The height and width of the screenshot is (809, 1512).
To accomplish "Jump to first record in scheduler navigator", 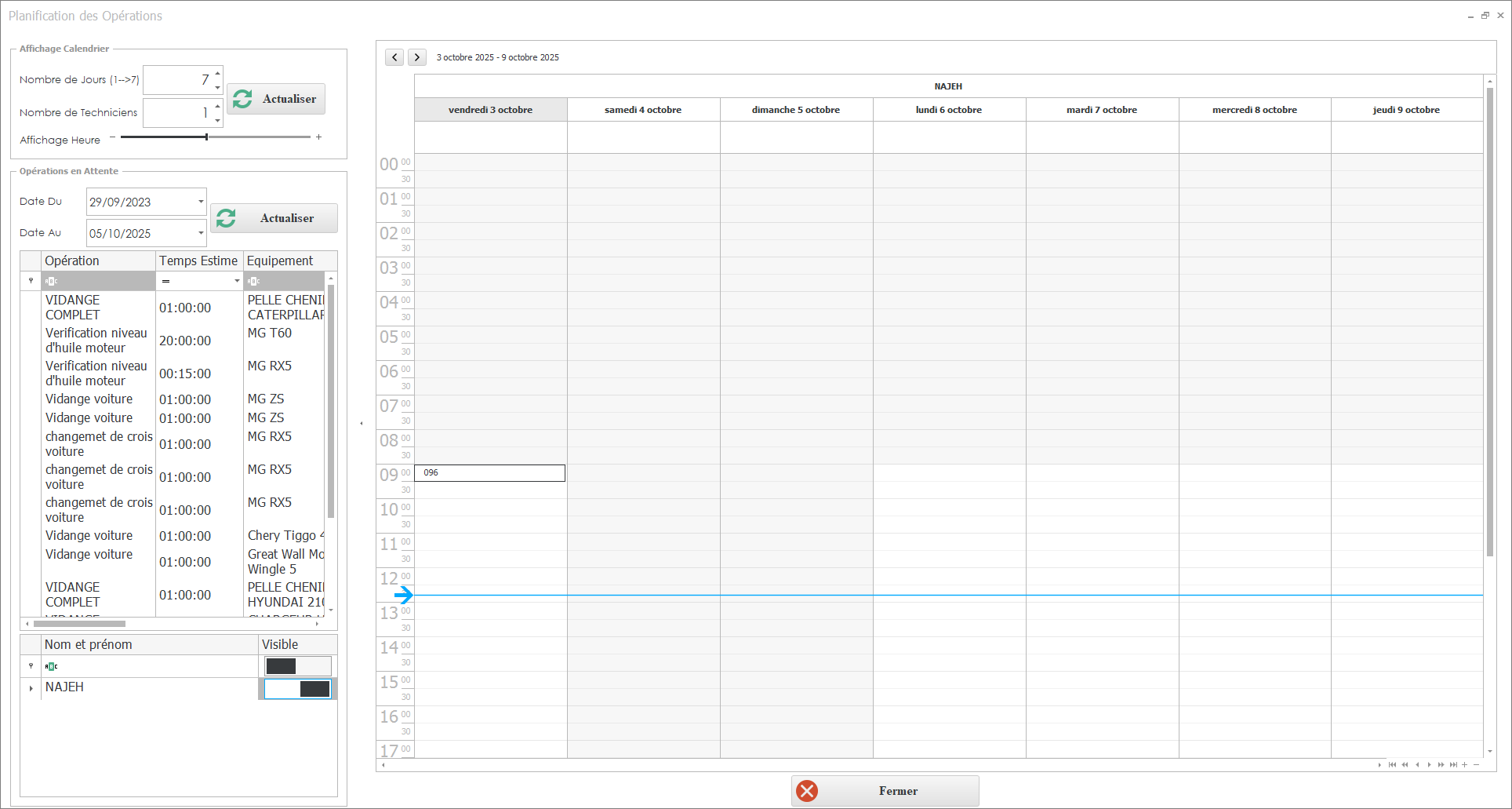I will (1392, 765).
